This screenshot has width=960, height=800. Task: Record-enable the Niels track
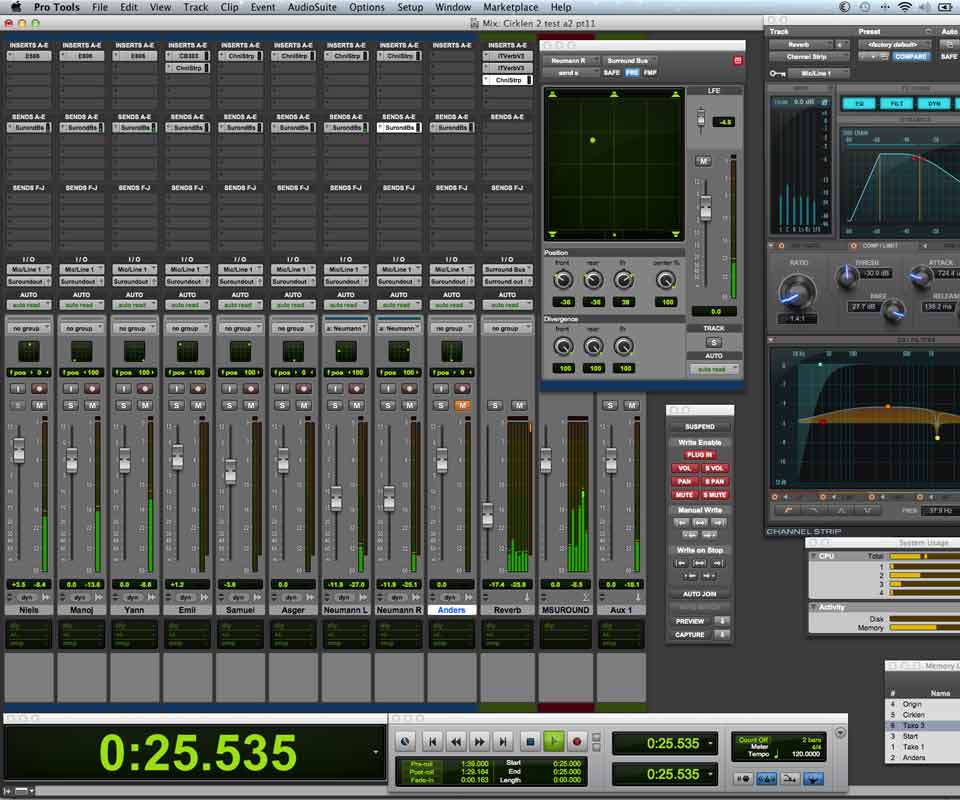coord(40,389)
